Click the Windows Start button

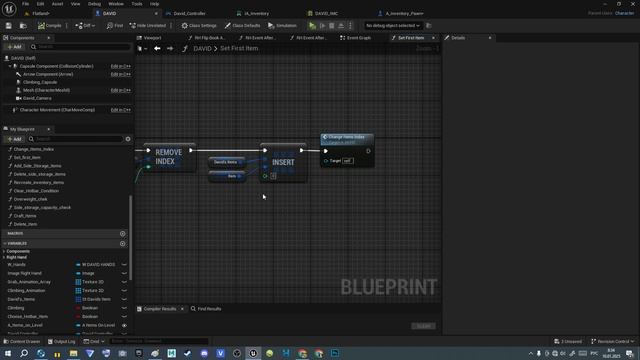[x=8, y=353]
